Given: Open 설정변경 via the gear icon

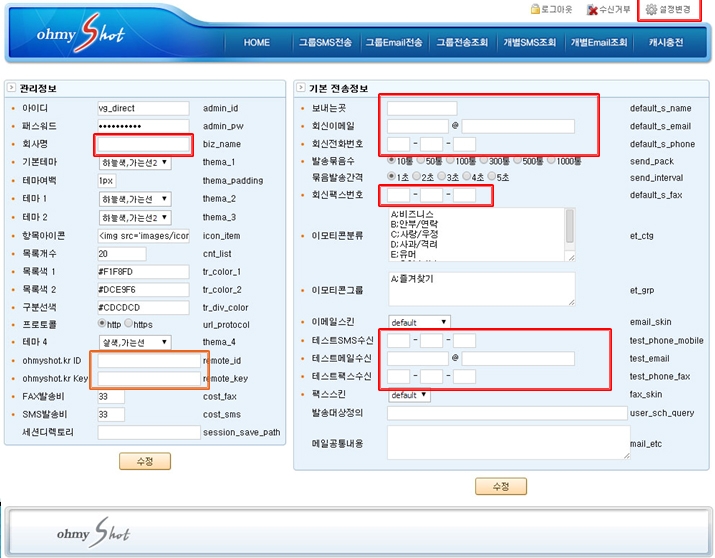Looking at the screenshot, I should 651,9.
